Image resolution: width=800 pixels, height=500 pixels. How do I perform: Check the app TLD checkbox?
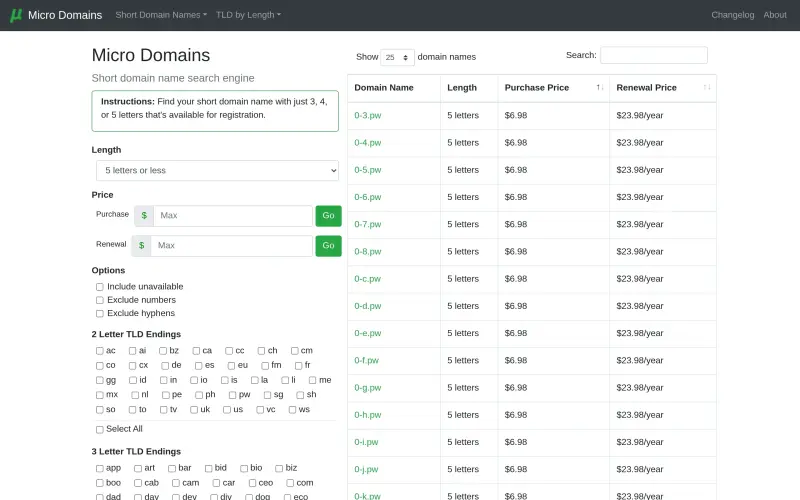(99, 468)
